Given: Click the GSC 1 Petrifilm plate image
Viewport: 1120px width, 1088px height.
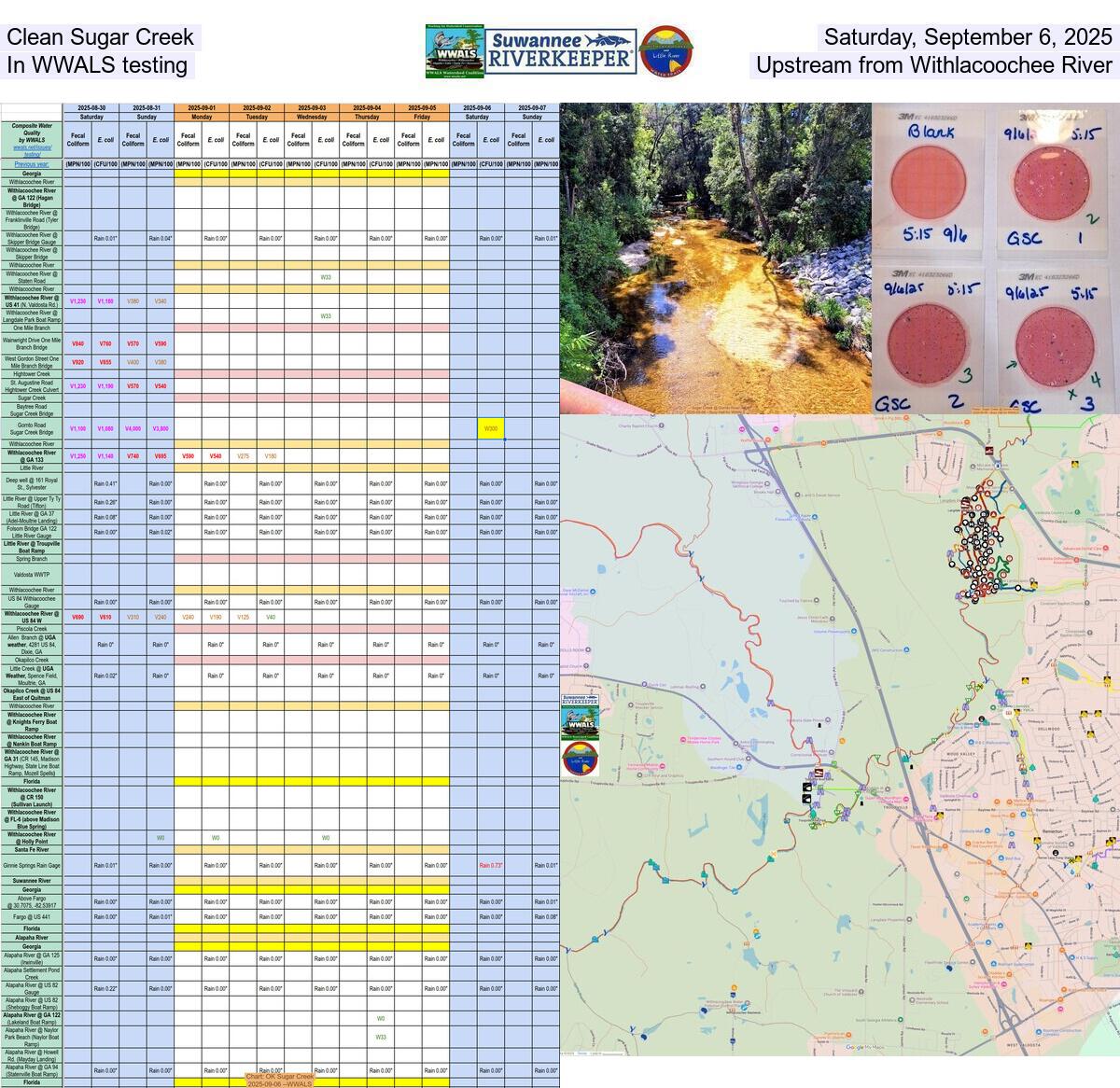Looking at the screenshot, I should coord(1051,182).
